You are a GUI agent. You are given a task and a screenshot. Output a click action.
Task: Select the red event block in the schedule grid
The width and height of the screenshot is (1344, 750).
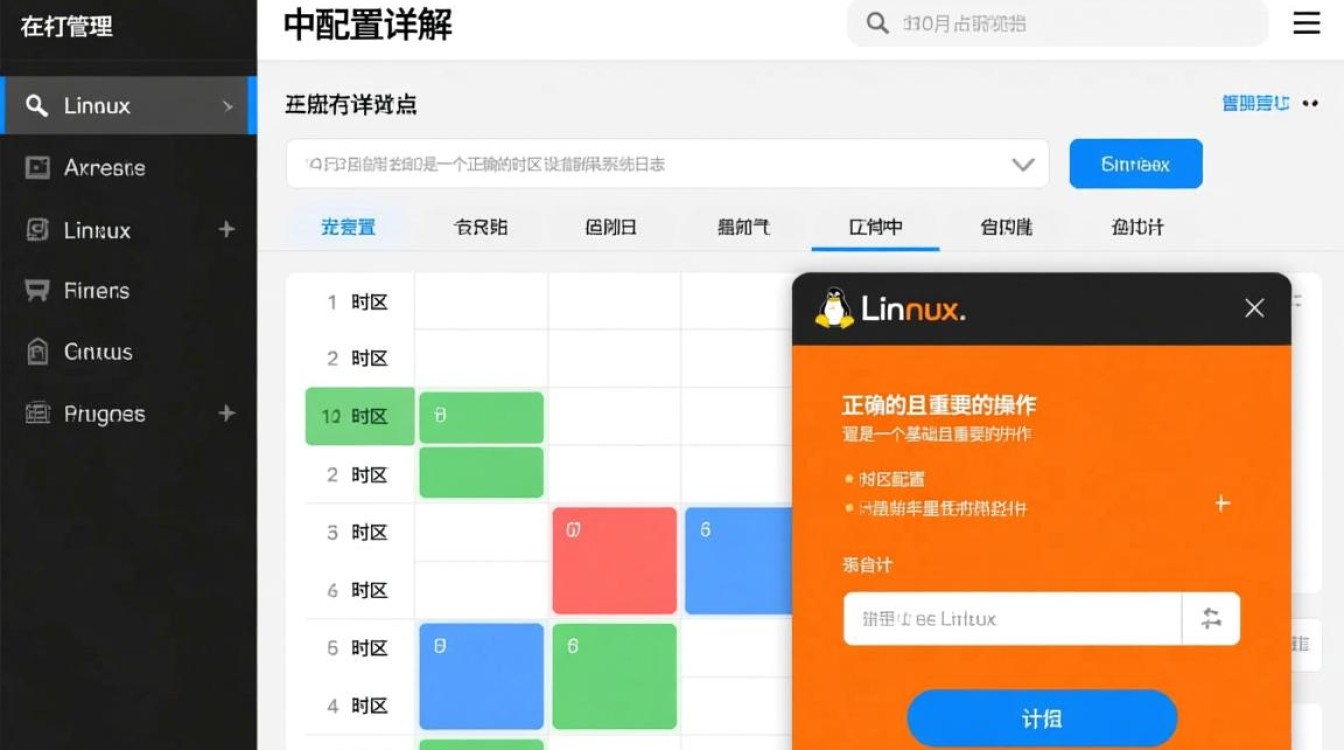614,560
